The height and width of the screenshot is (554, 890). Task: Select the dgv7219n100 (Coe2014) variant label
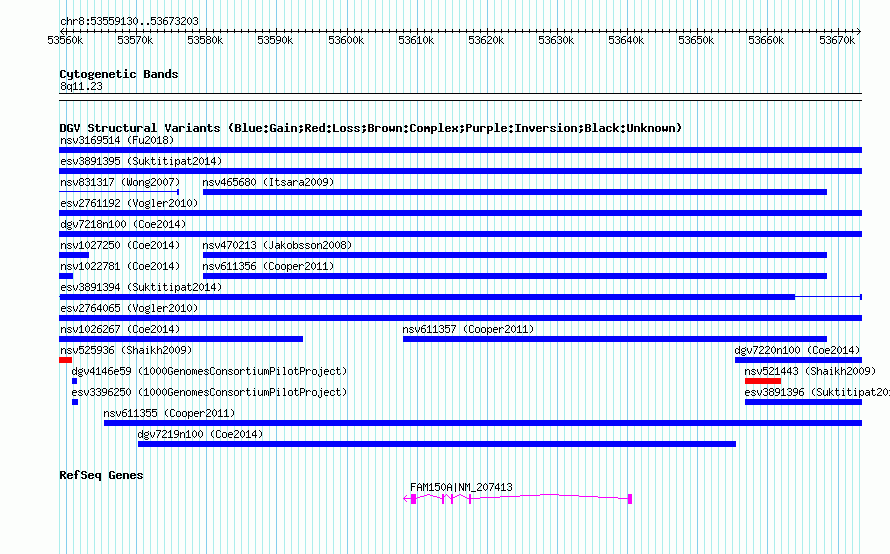[200, 434]
